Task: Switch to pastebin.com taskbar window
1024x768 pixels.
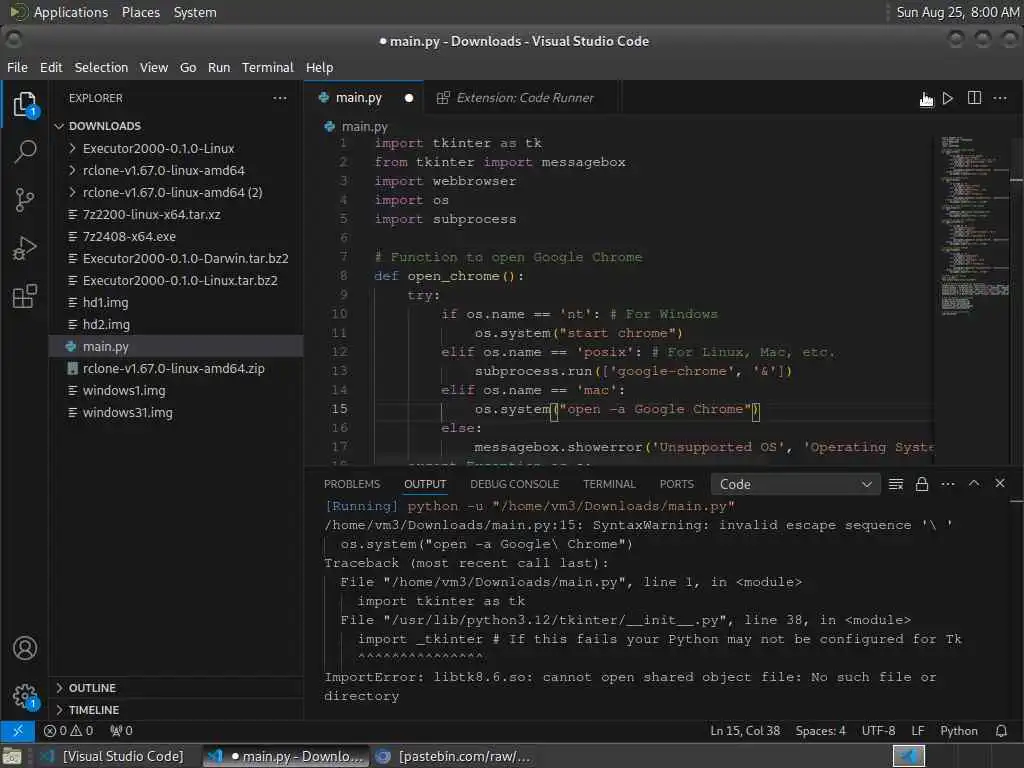Action: (455, 756)
